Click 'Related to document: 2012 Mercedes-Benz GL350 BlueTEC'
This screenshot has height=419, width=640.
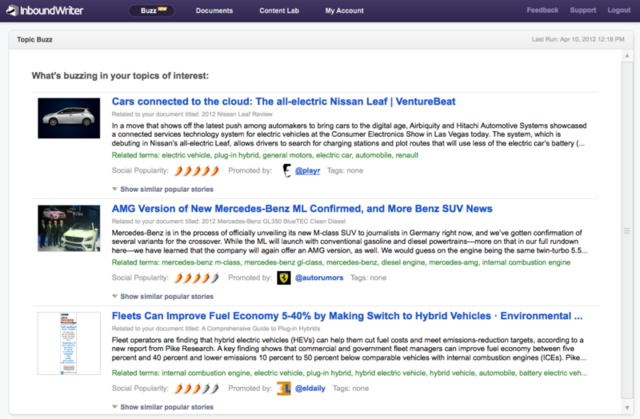[229, 222]
